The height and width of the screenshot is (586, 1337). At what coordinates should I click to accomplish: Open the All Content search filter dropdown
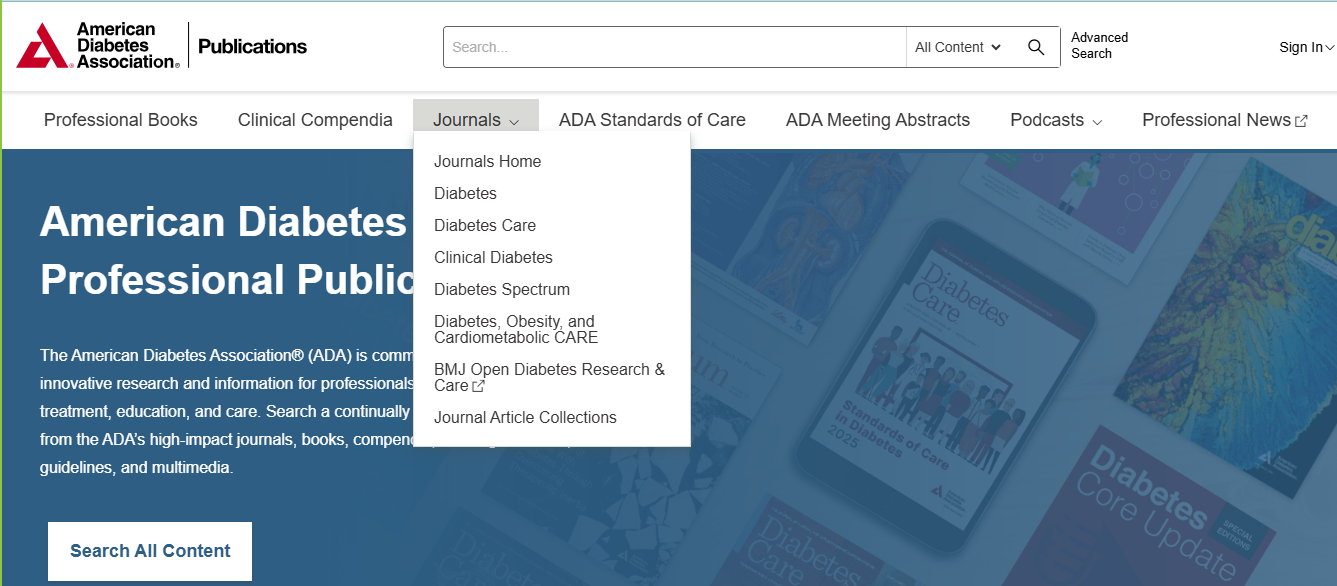click(957, 47)
